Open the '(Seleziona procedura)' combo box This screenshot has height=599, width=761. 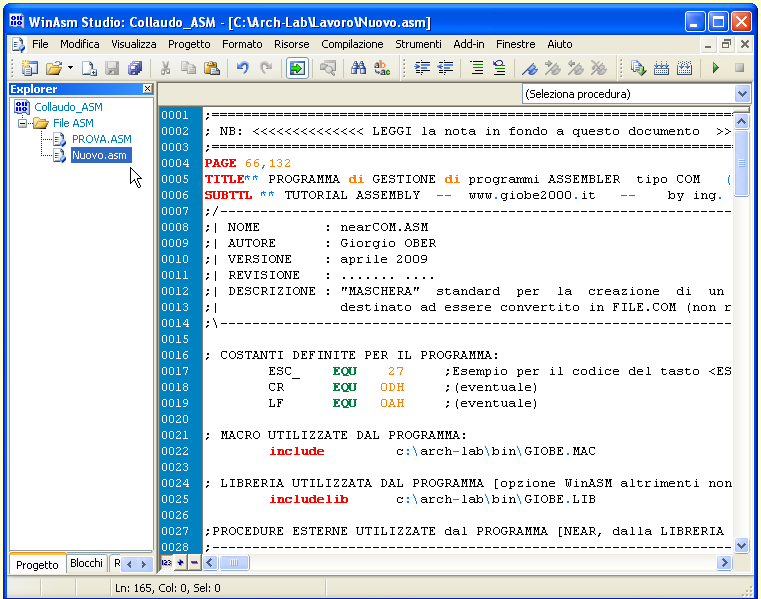point(636,94)
